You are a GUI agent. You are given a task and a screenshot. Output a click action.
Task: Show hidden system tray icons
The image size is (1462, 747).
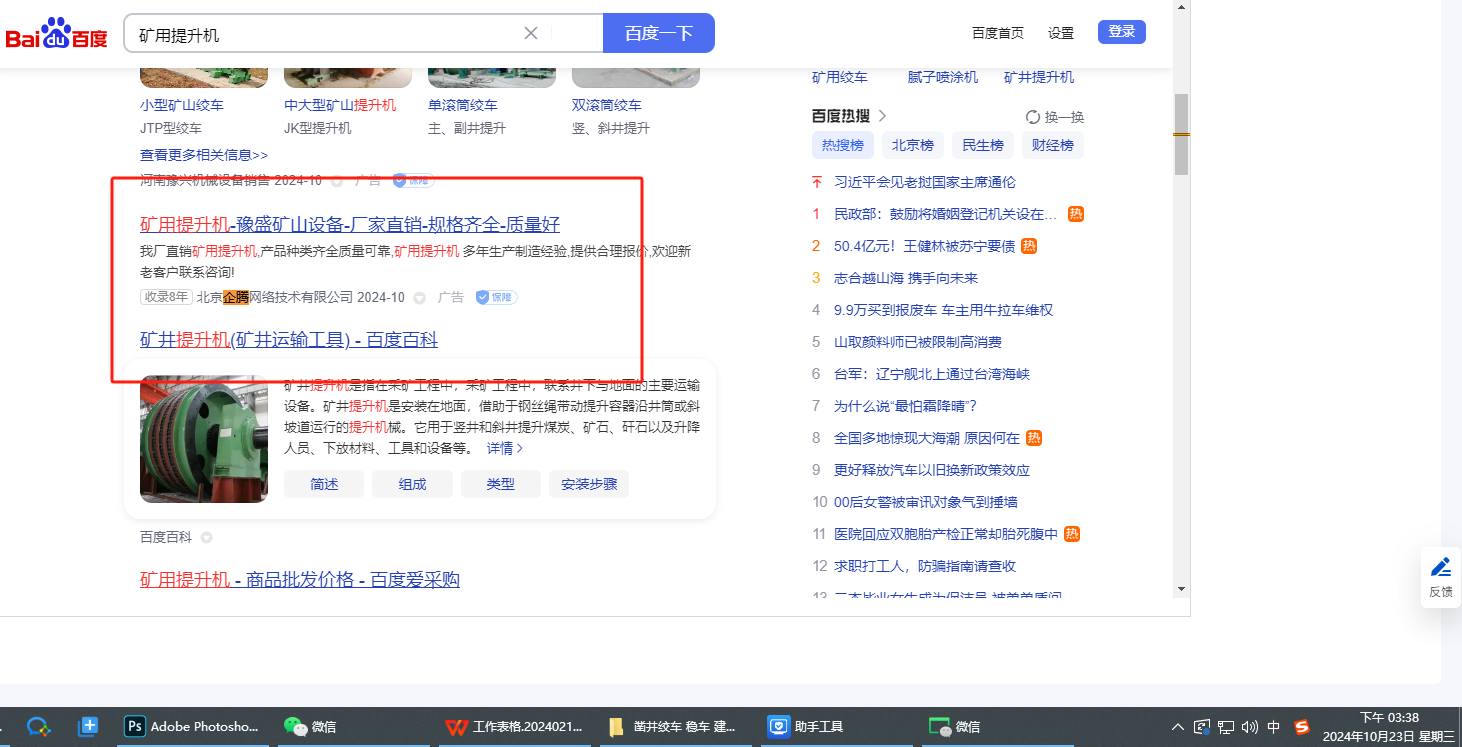pyautogui.click(x=1177, y=727)
